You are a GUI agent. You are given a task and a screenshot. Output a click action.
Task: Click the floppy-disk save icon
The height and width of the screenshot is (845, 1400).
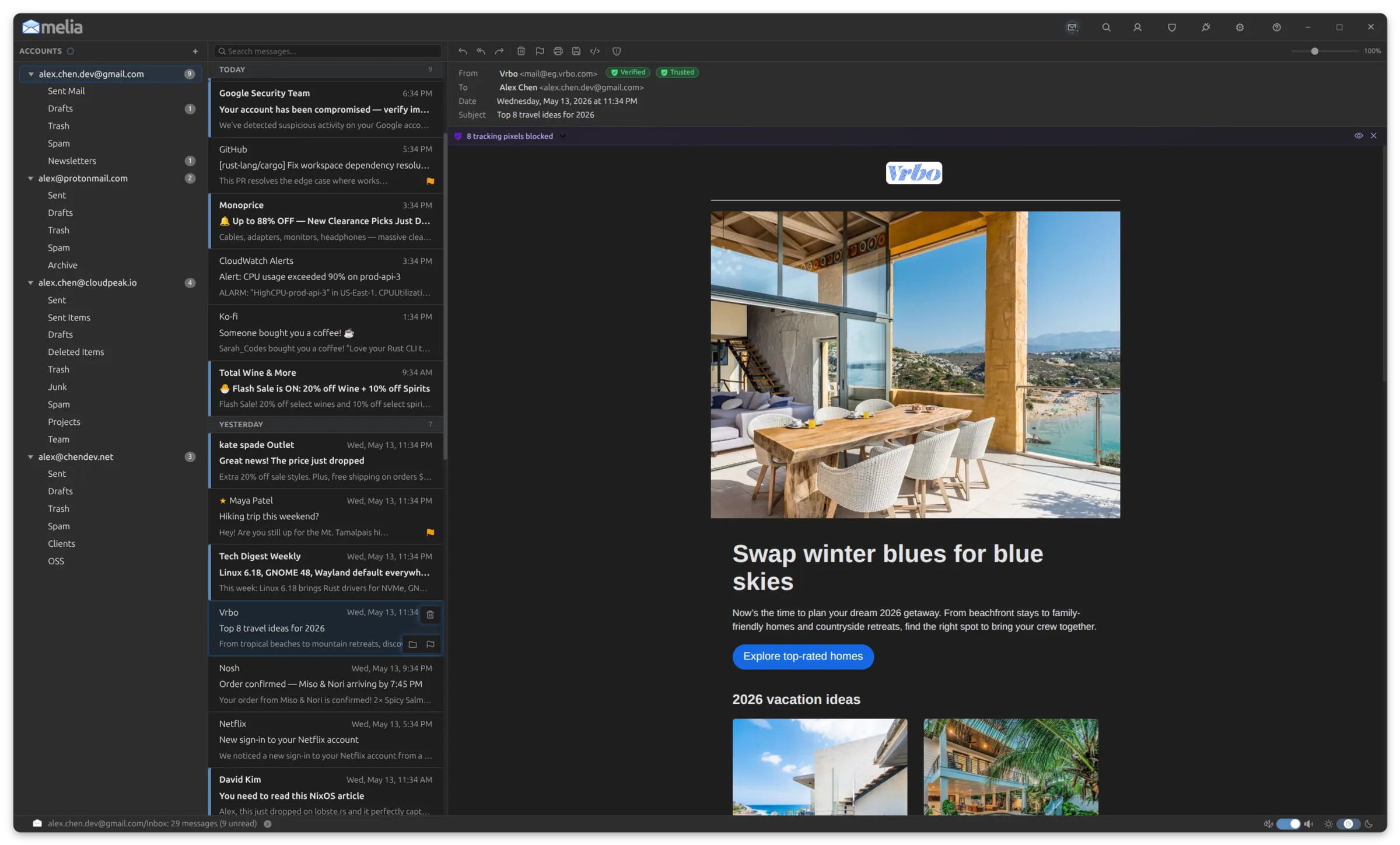576,51
